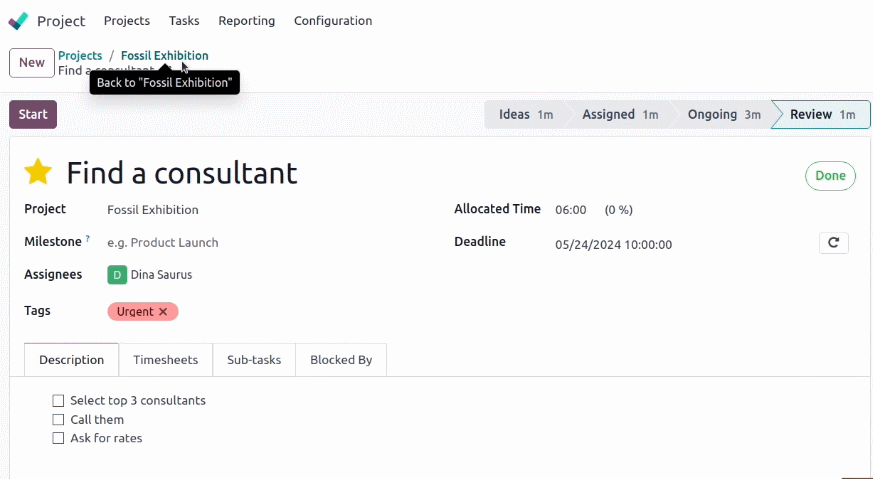Remove the Urgent tag with X
873x479 pixels.
163,312
